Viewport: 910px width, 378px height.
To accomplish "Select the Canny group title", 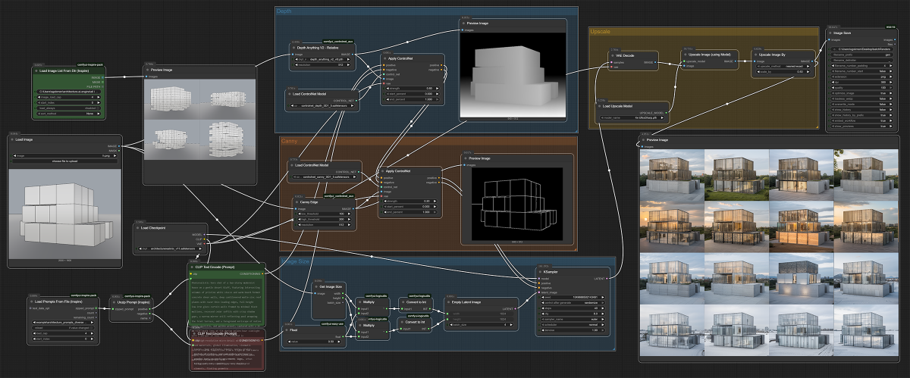I will [x=289, y=142].
